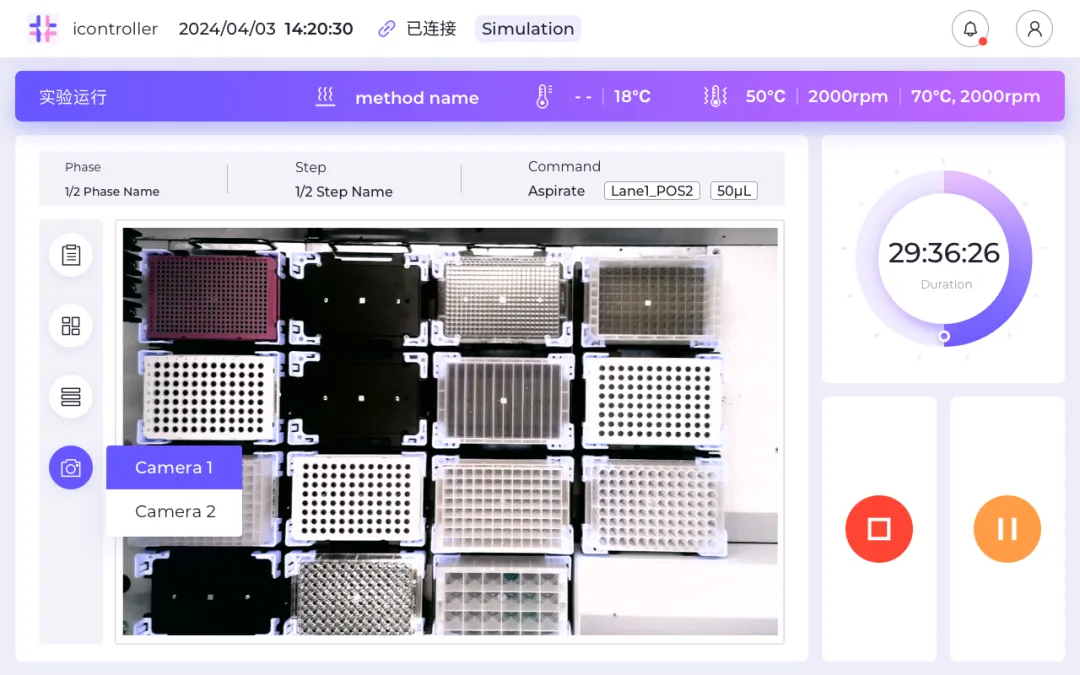This screenshot has width=1080, height=675.
Task: Click the camera view sidebar icon
Action: pos(71,468)
